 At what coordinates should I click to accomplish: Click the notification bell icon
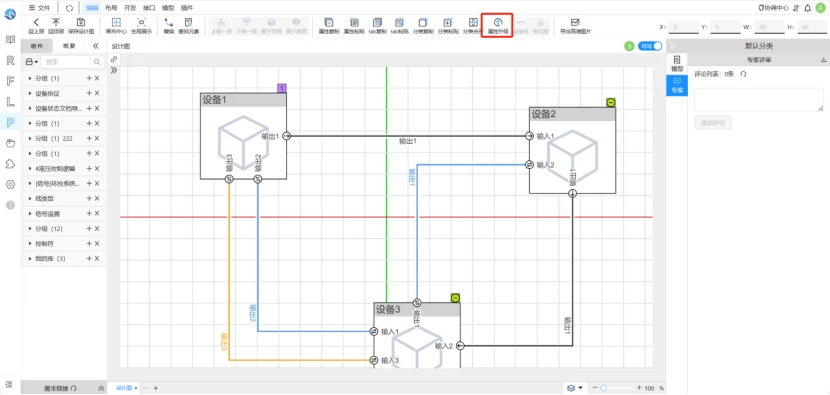coord(807,8)
